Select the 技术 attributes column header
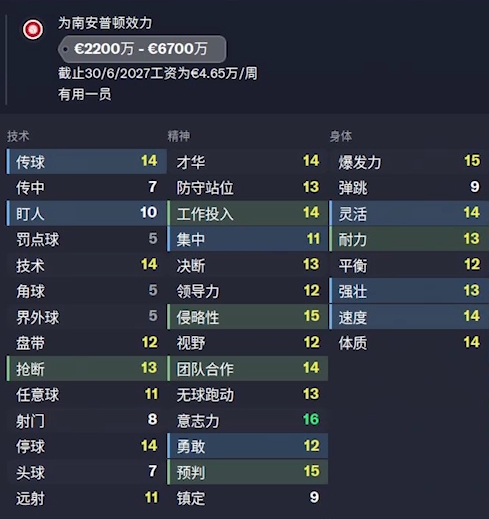The height and width of the screenshot is (519, 489). (18, 136)
